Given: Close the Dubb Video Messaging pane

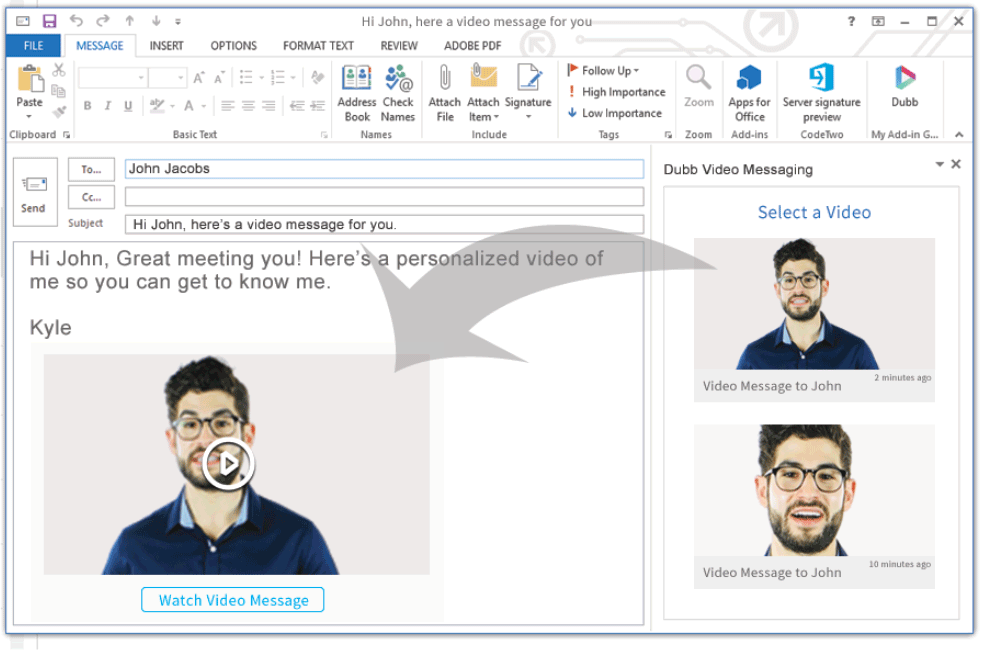Looking at the screenshot, I should point(956,164).
